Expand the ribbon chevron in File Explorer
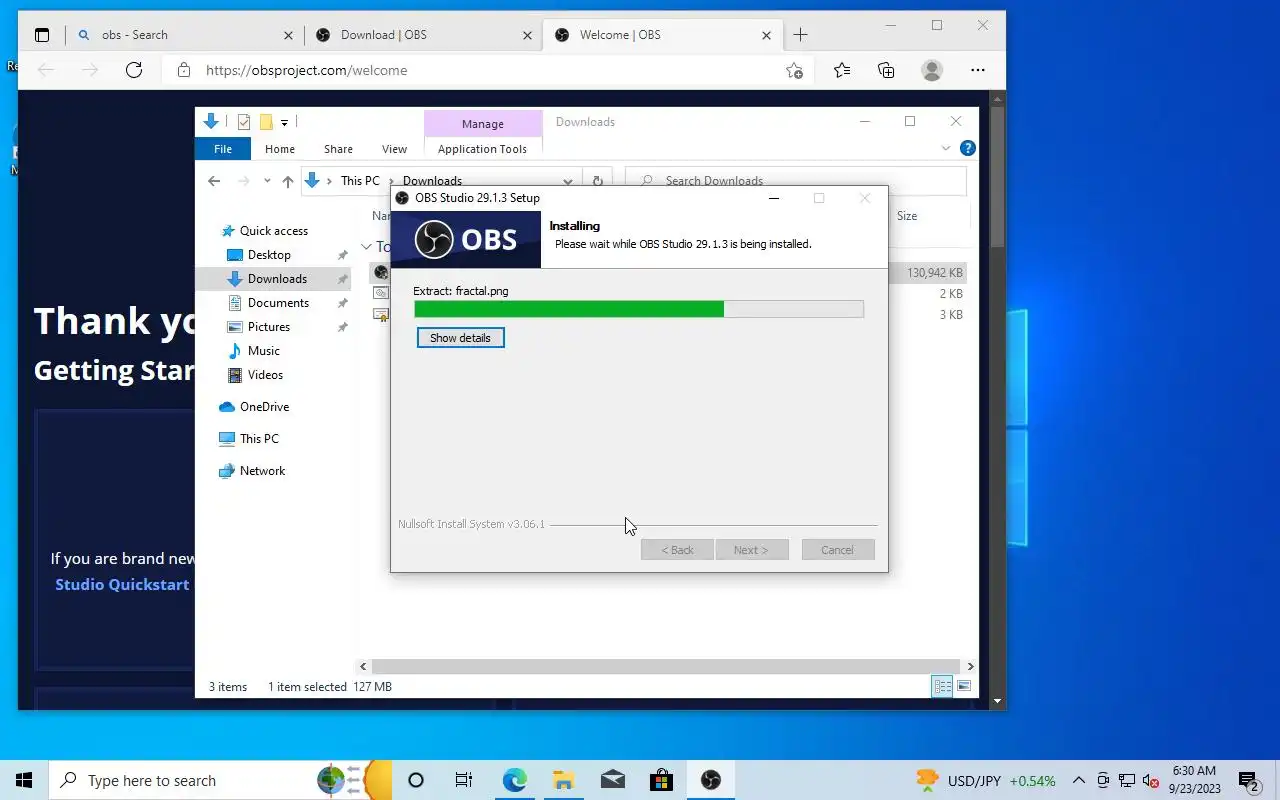Image resolution: width=1280 pixels, height=800 pixels. click(x=946, y=148)
